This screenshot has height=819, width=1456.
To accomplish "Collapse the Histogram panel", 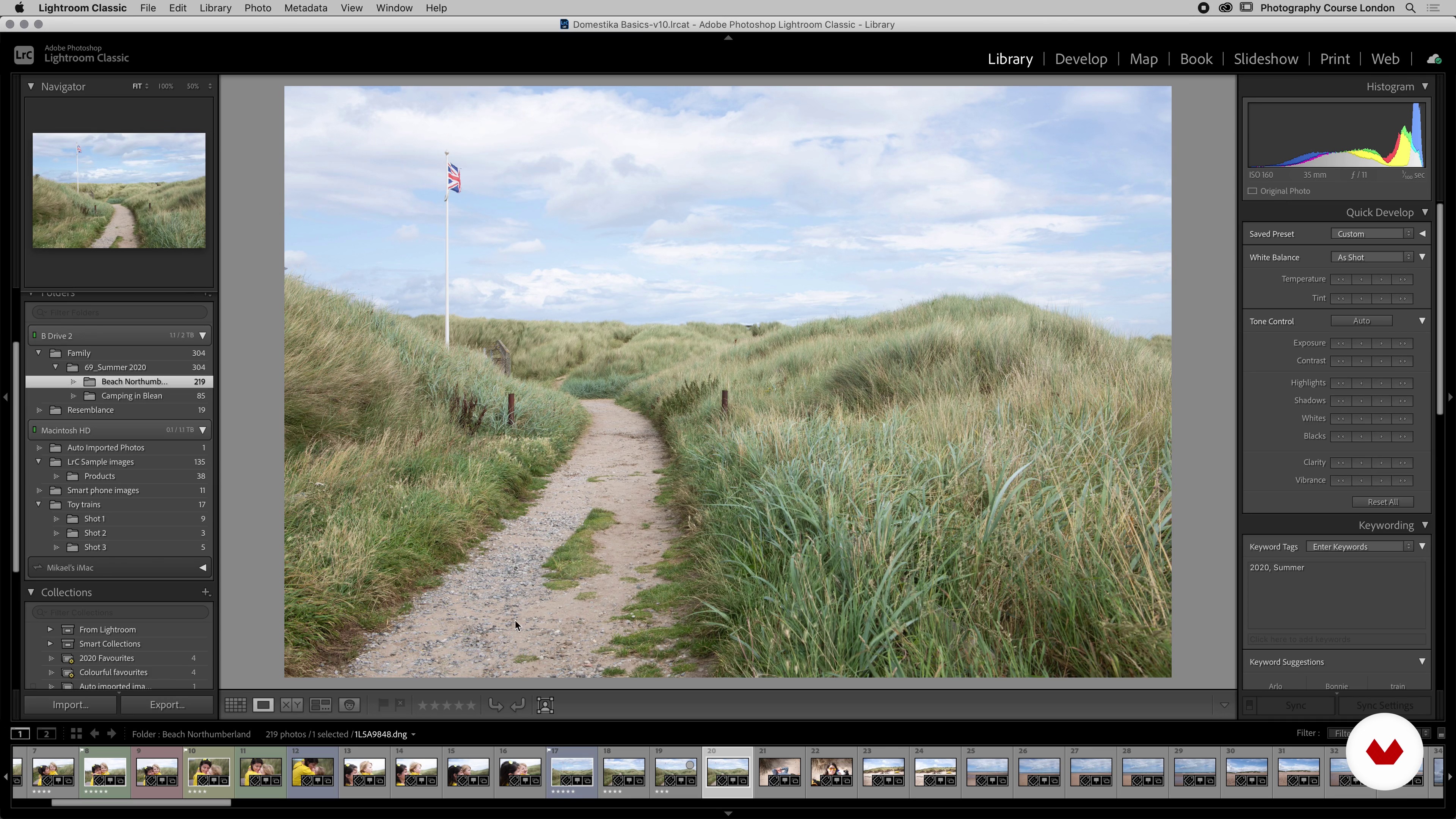I will click(x=1425, y=86).
